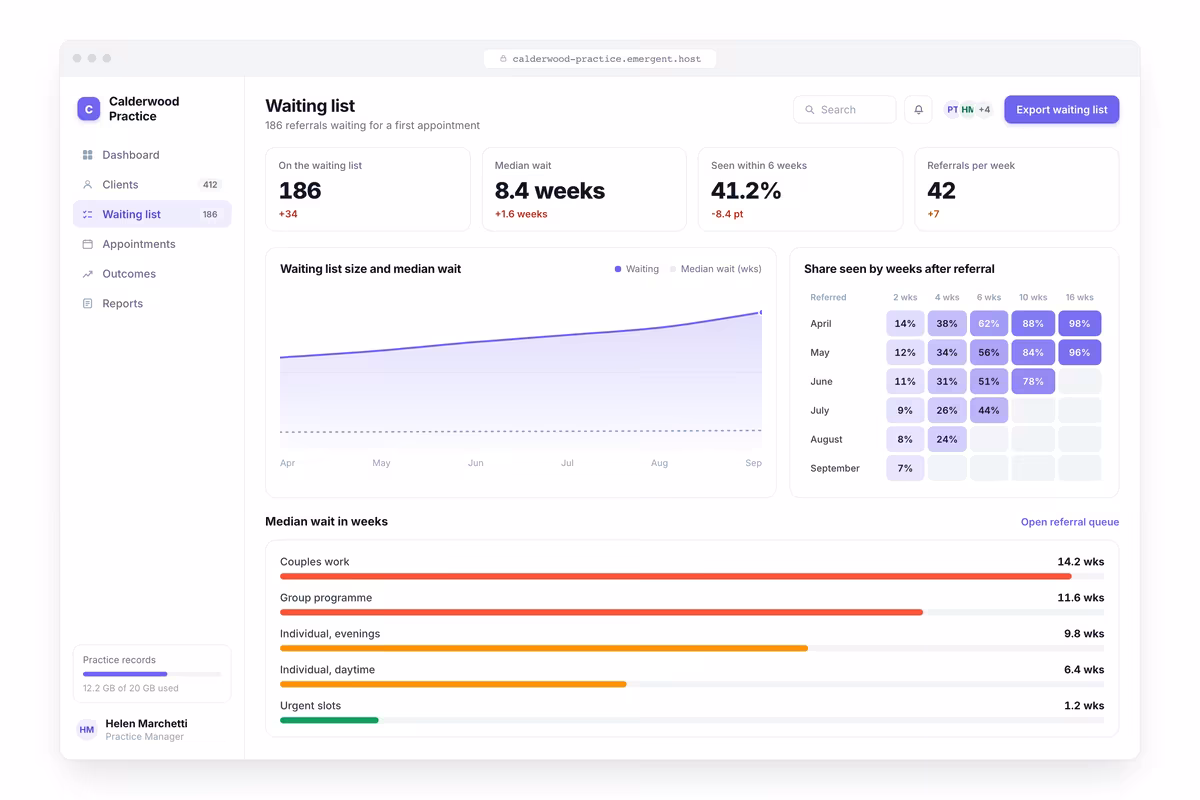Click the On the waiting list card

(368, 189)
